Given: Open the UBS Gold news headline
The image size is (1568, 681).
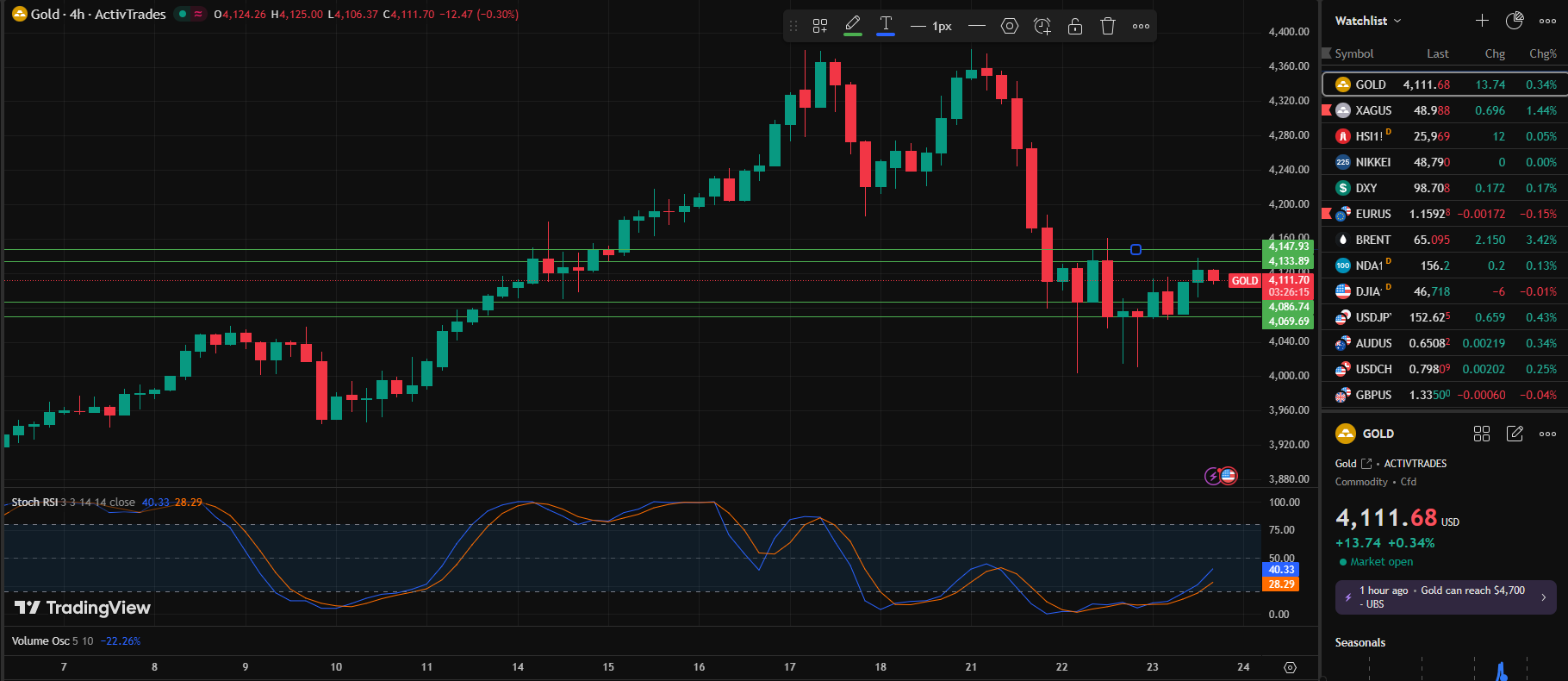Looking at the screenshot, I should 1445,597.
